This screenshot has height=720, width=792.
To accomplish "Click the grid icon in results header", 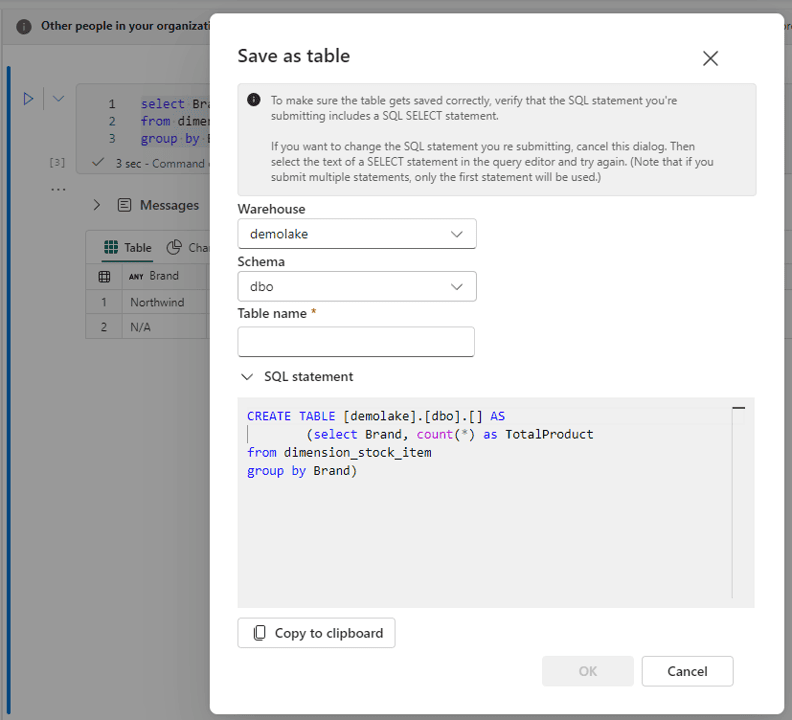I will pos(105,276).
